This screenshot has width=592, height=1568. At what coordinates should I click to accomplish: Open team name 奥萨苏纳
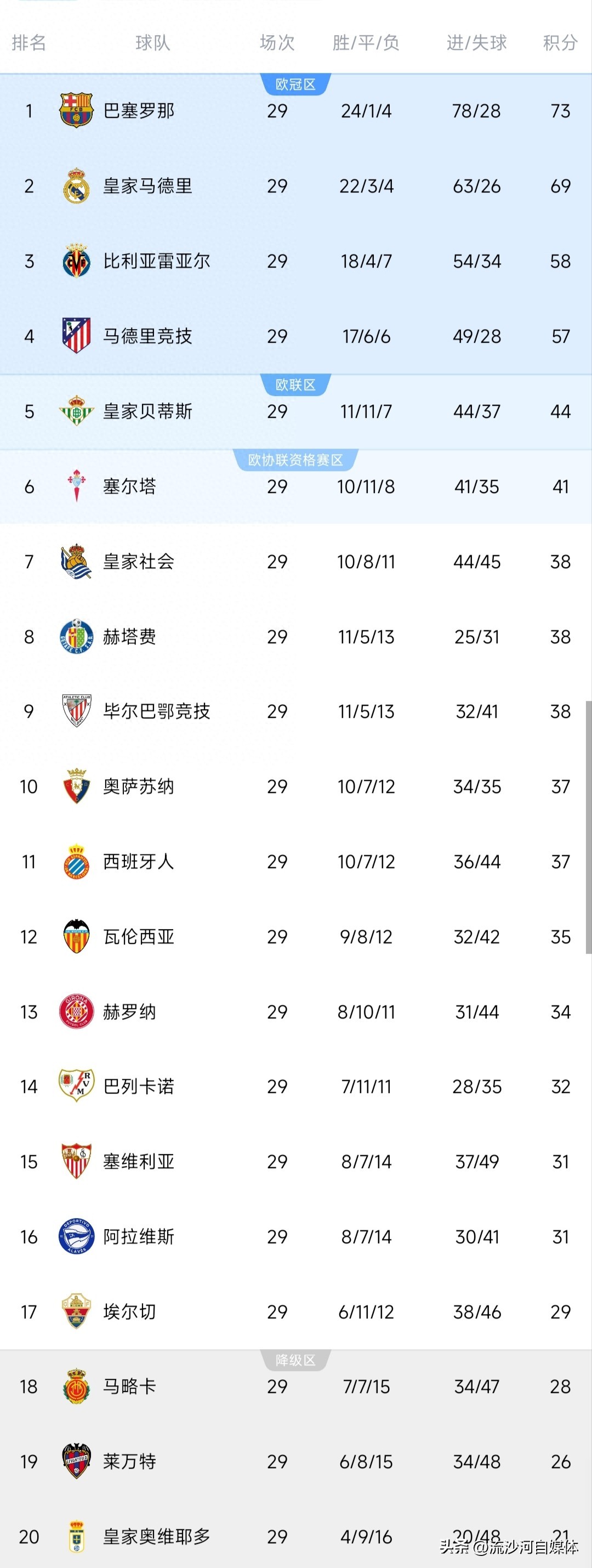click(139, 786)
